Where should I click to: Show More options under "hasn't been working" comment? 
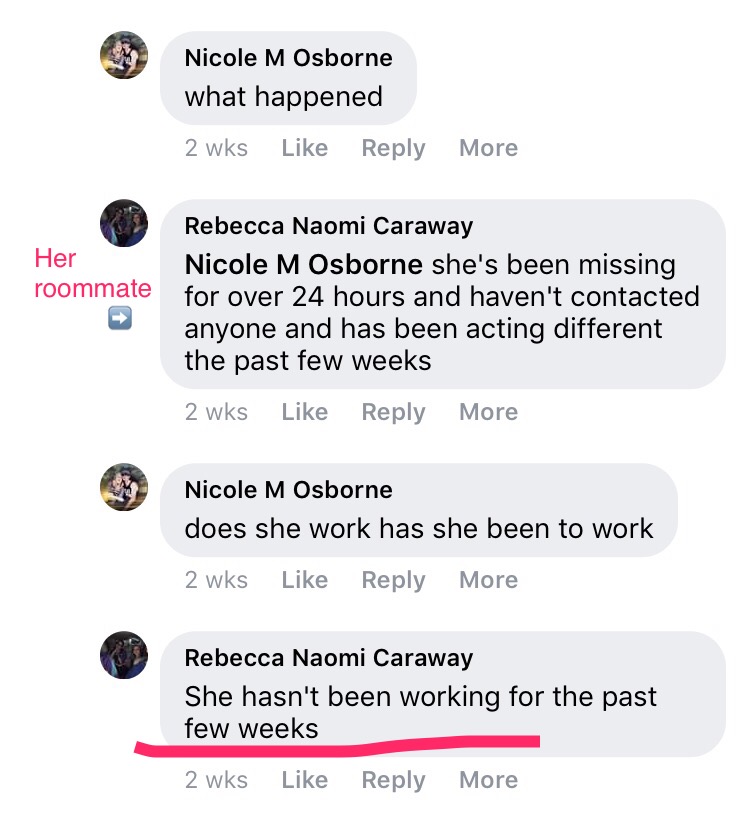[488, 780]
